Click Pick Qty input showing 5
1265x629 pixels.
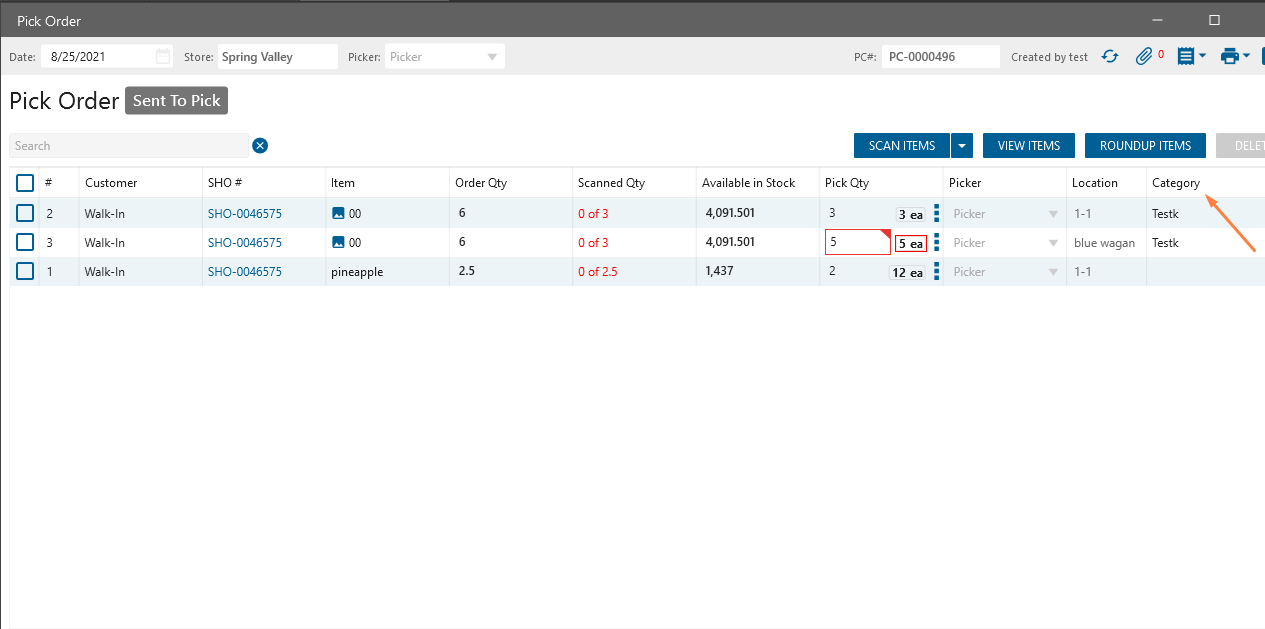click(x=857, y=242)
